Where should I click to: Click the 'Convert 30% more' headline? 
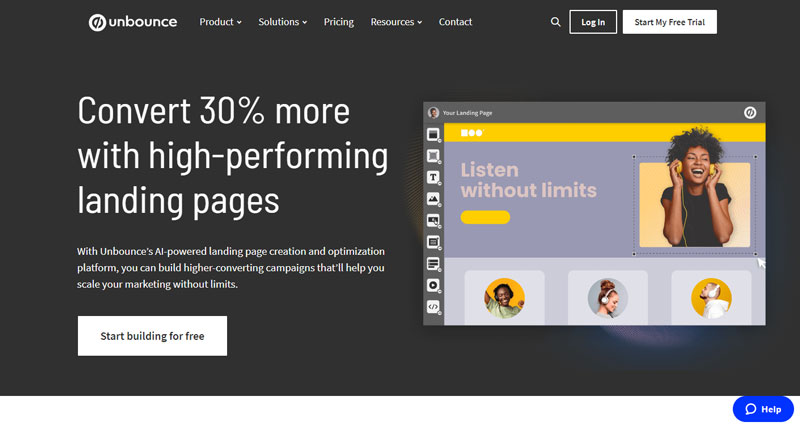(x=232, y=156)
